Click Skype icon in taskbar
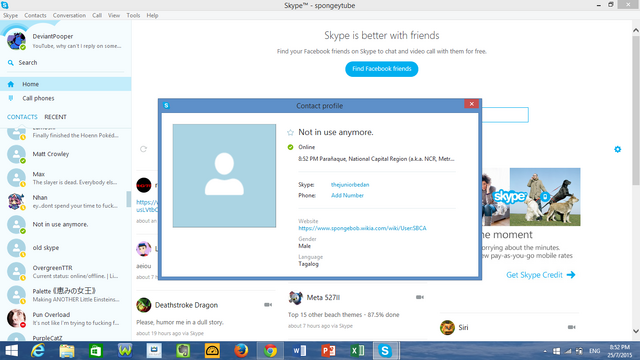 coord(385,351)
